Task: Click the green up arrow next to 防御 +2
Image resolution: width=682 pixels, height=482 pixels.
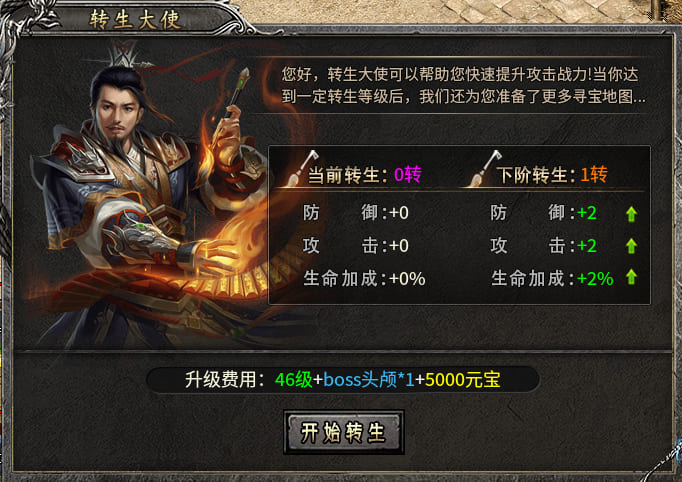Action: [631, 214]
